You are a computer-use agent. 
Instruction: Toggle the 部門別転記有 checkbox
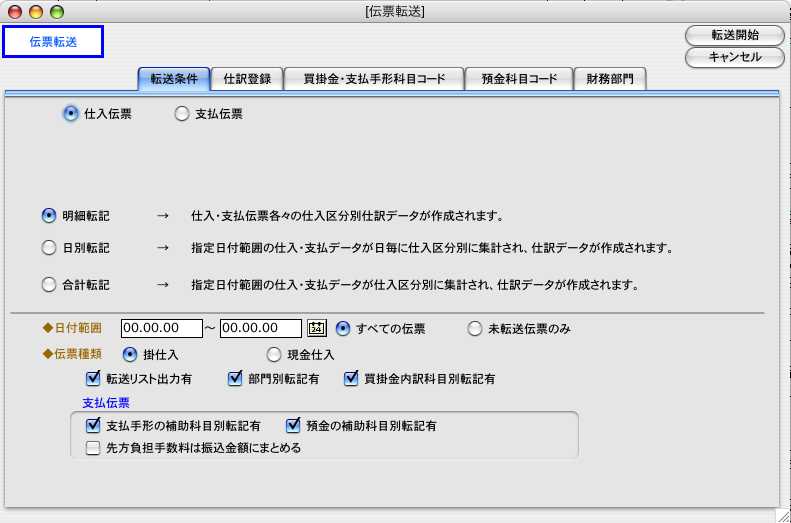[x=236, y=379]
